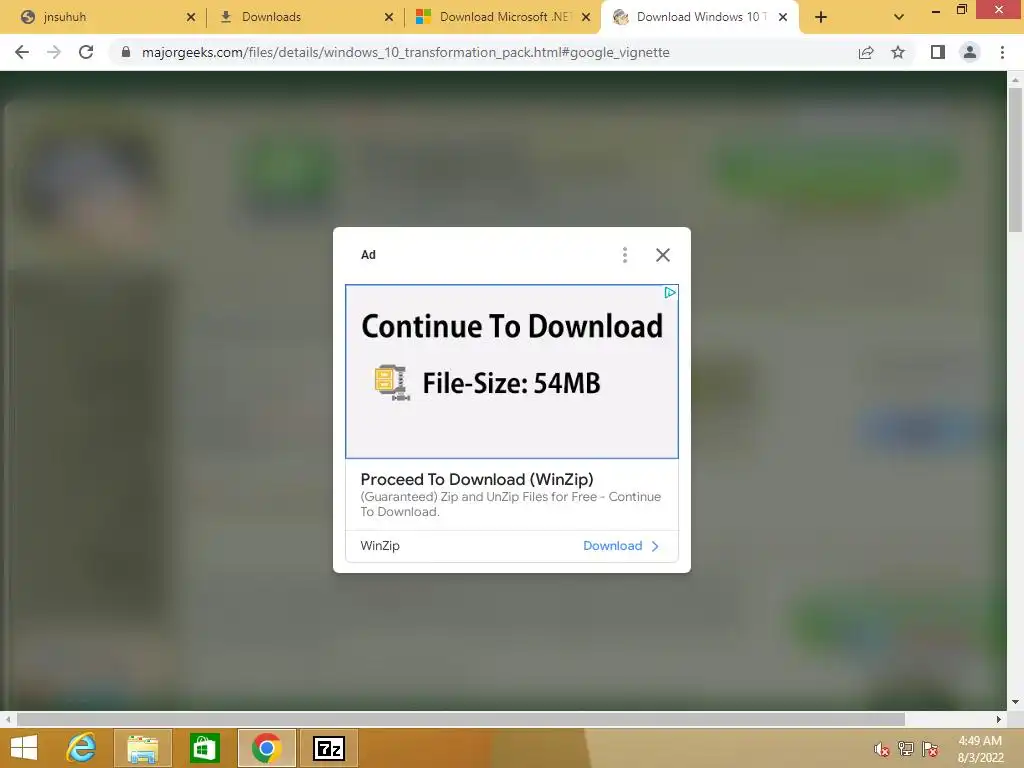Select the Download Windows 10 tab
This screenshot has width=1024, height=768.
pos(699,17)
